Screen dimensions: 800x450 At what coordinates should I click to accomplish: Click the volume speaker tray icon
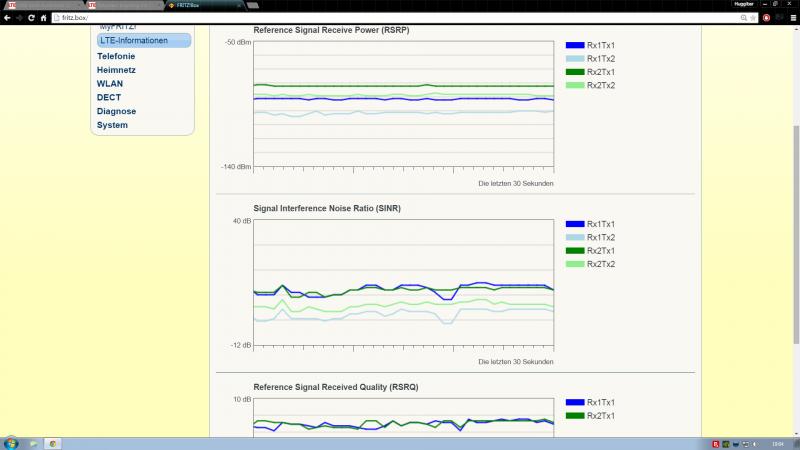point(755,444)
